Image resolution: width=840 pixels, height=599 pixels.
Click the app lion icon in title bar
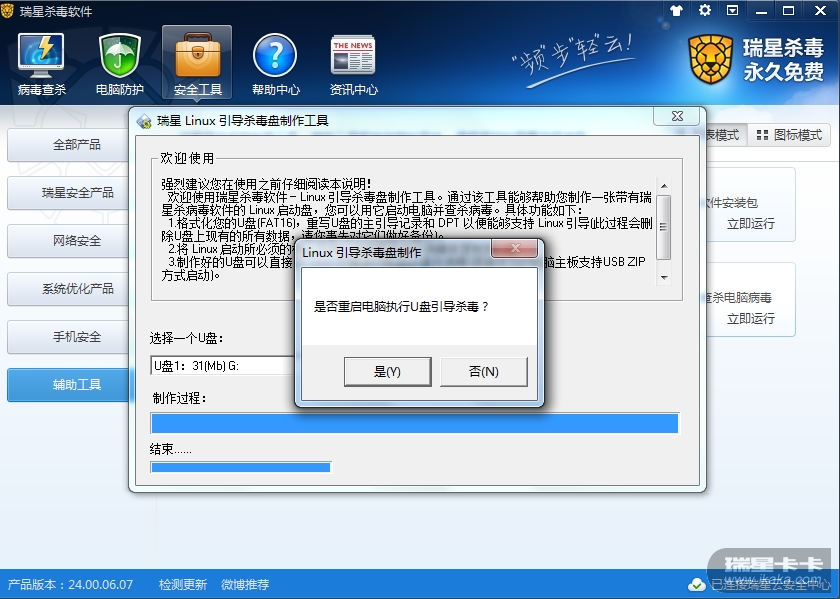point(8,11)
